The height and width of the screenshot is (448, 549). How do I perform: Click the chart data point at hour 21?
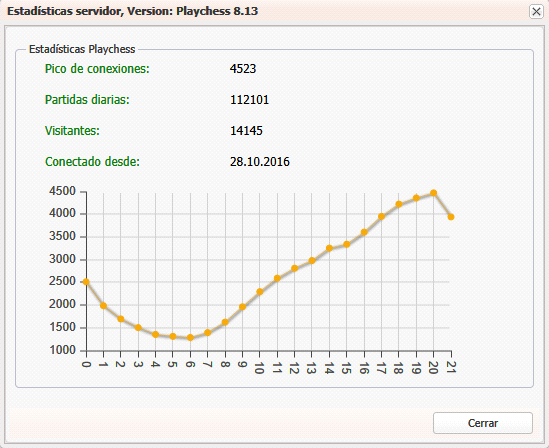coord(451,217)
